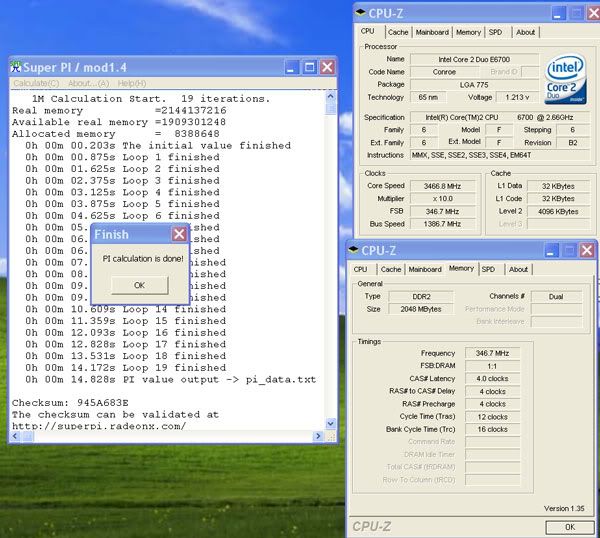Click OK button in lower CPU-Z window
Screen dimensions: 600x538
570,527
